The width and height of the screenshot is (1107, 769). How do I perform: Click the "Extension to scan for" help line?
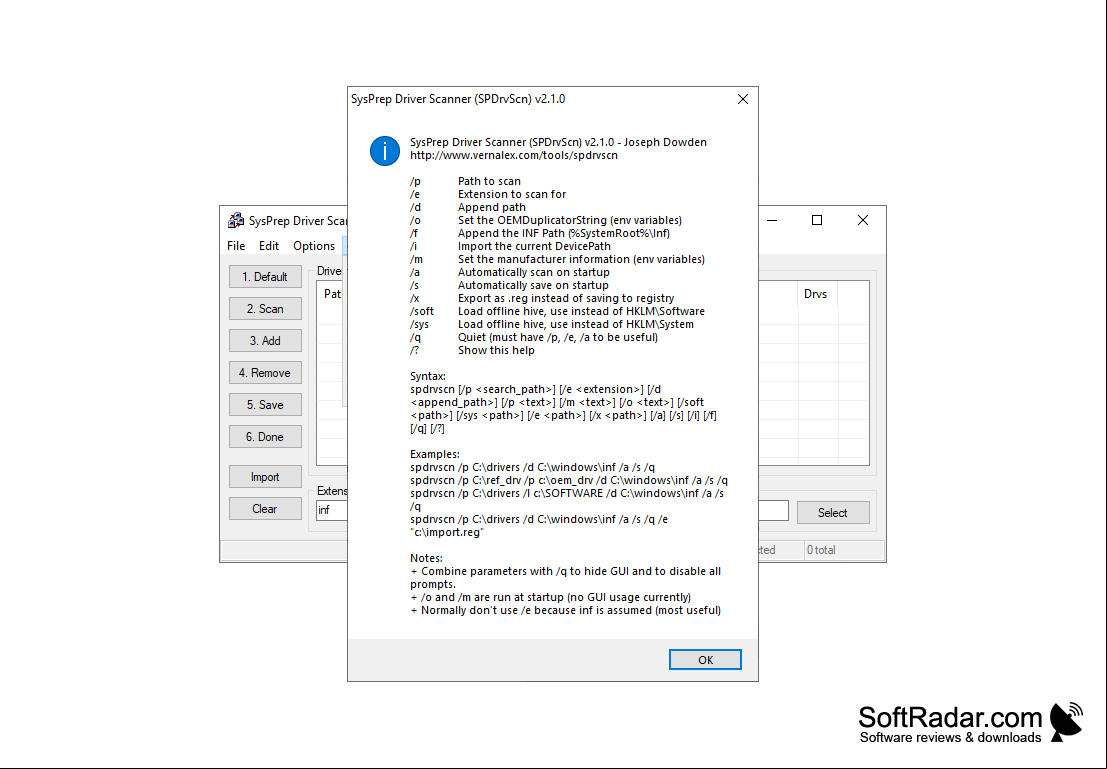point(512,194)
